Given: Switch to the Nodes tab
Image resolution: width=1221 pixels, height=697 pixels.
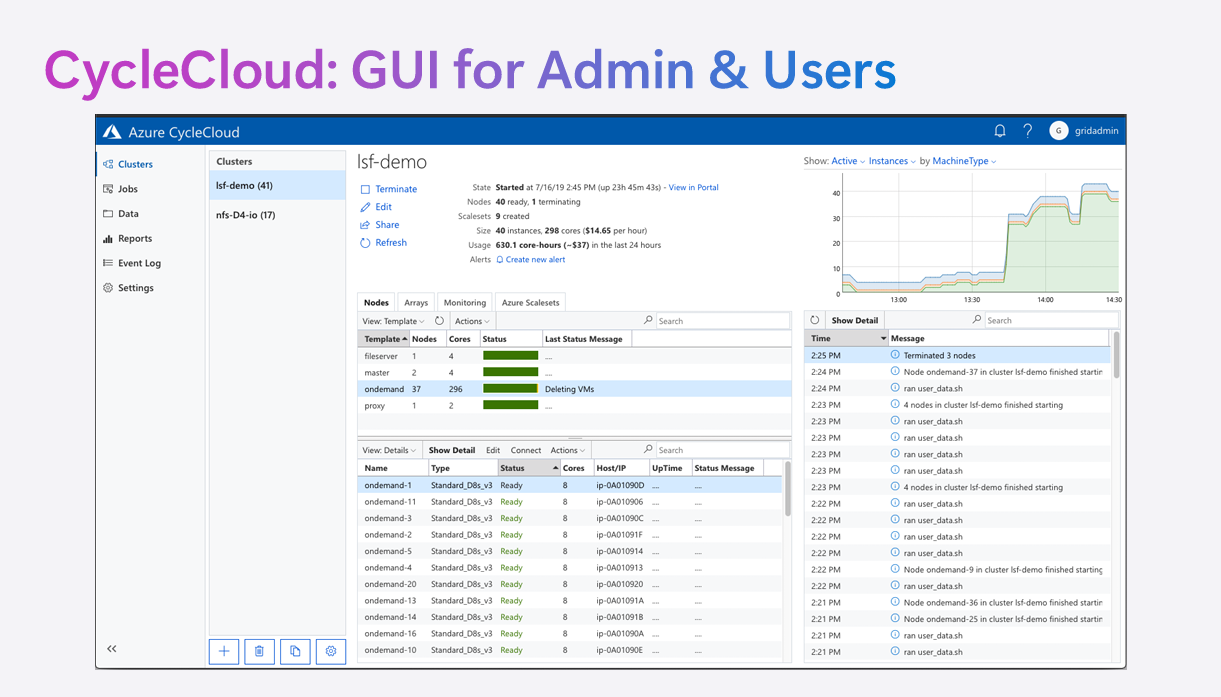Looking at the screenshot, I should (376, 302).
